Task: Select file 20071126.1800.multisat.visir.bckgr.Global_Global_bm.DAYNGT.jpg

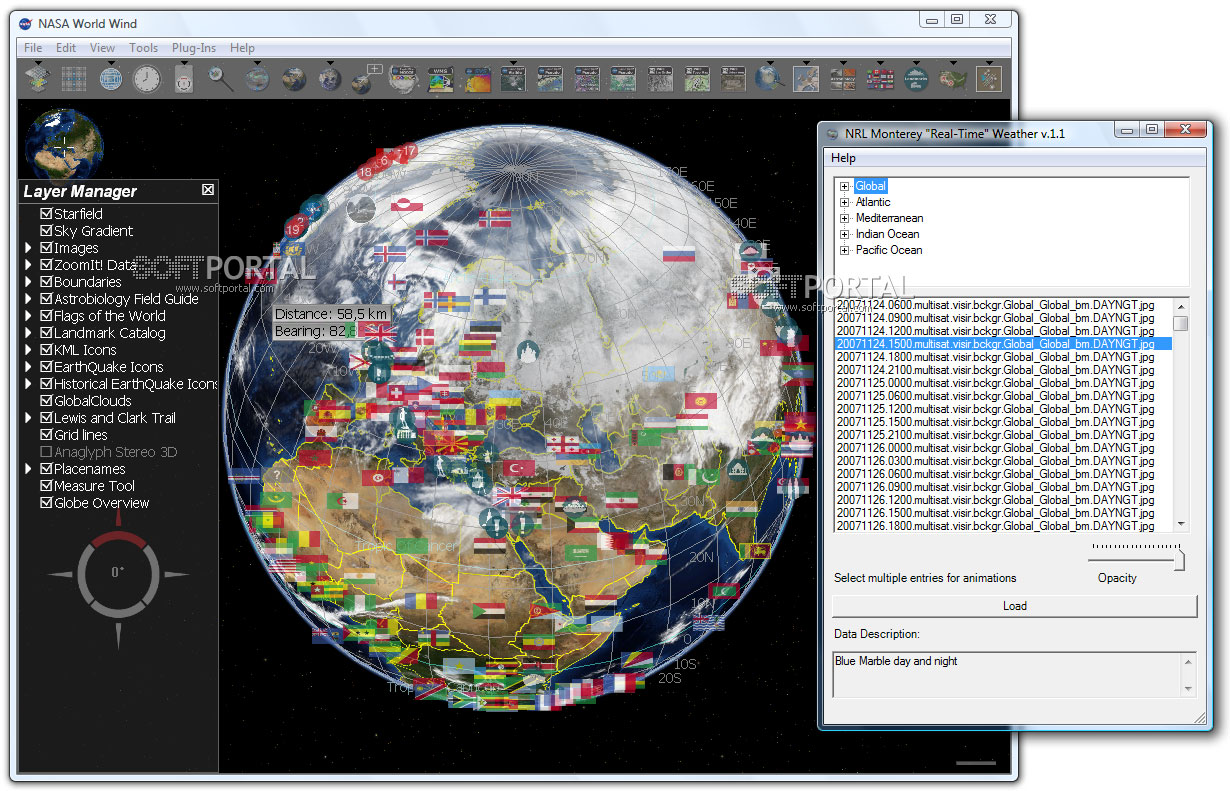Action: 995,525
